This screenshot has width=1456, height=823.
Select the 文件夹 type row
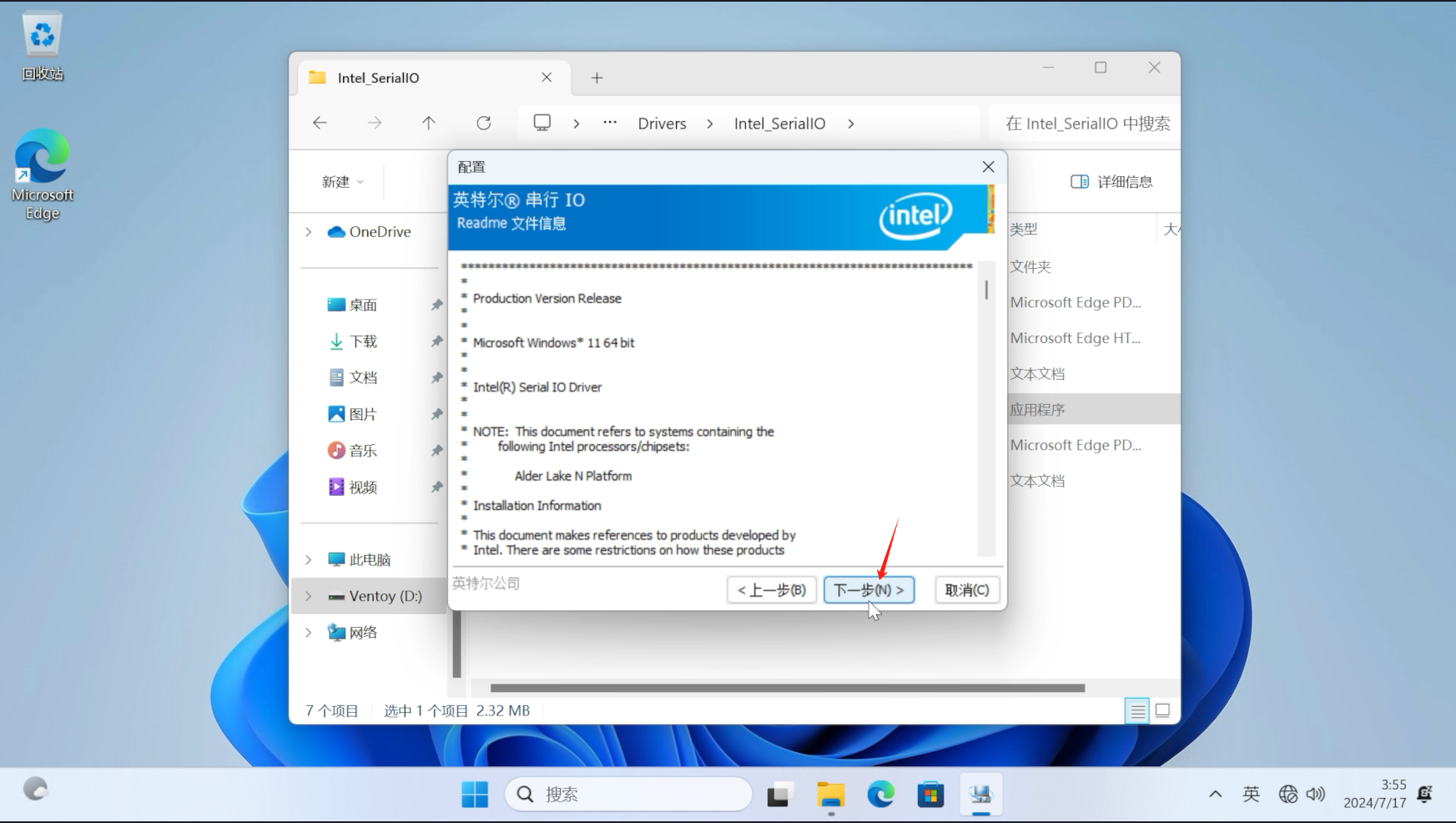coord(1030,267)
